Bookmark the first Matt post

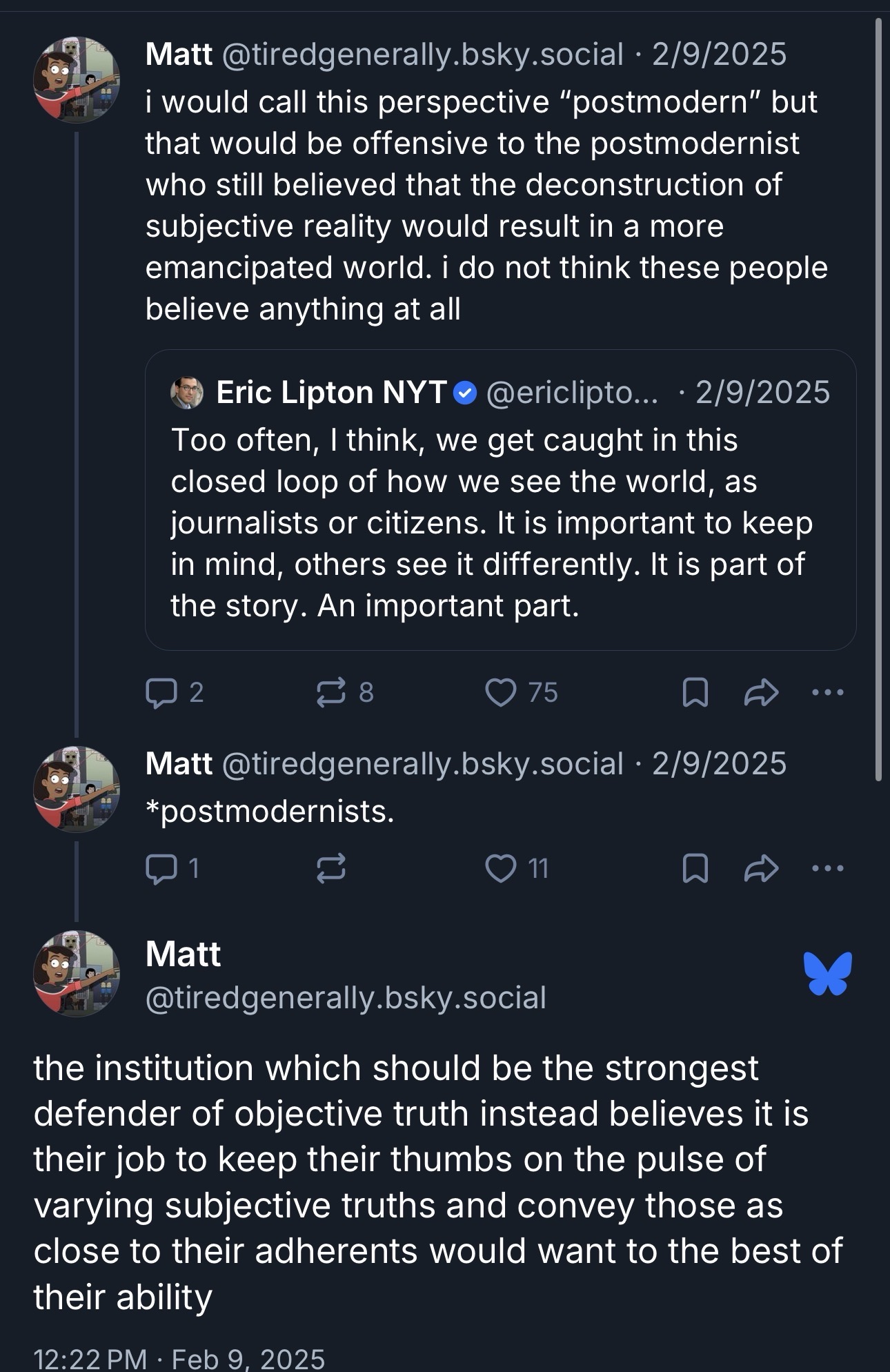695,692
